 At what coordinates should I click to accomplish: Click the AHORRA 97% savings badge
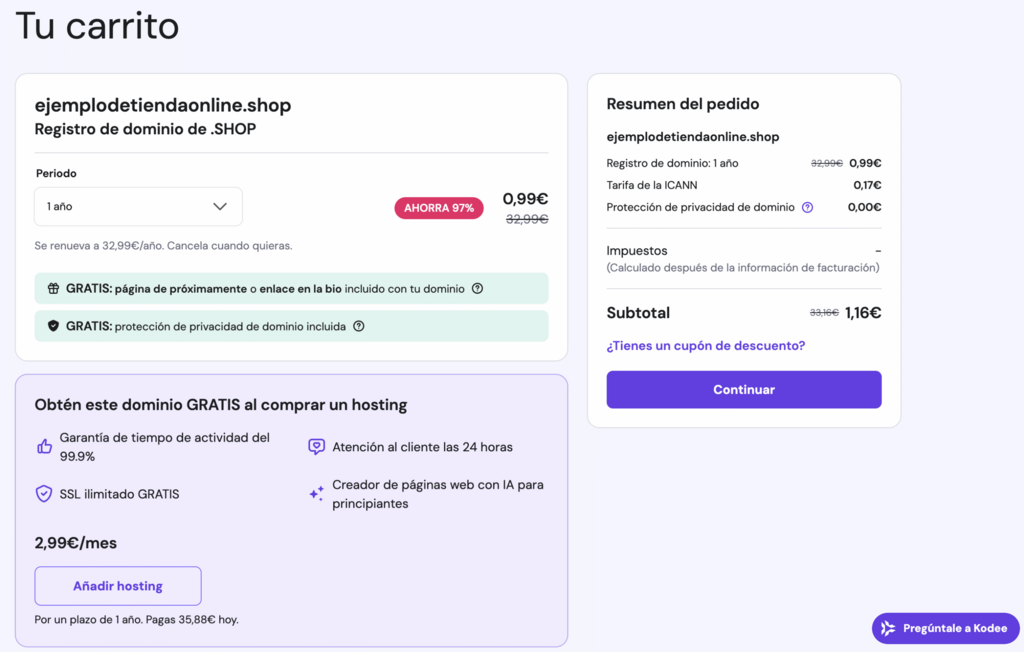pyautogui.click(x=439, y=208)
